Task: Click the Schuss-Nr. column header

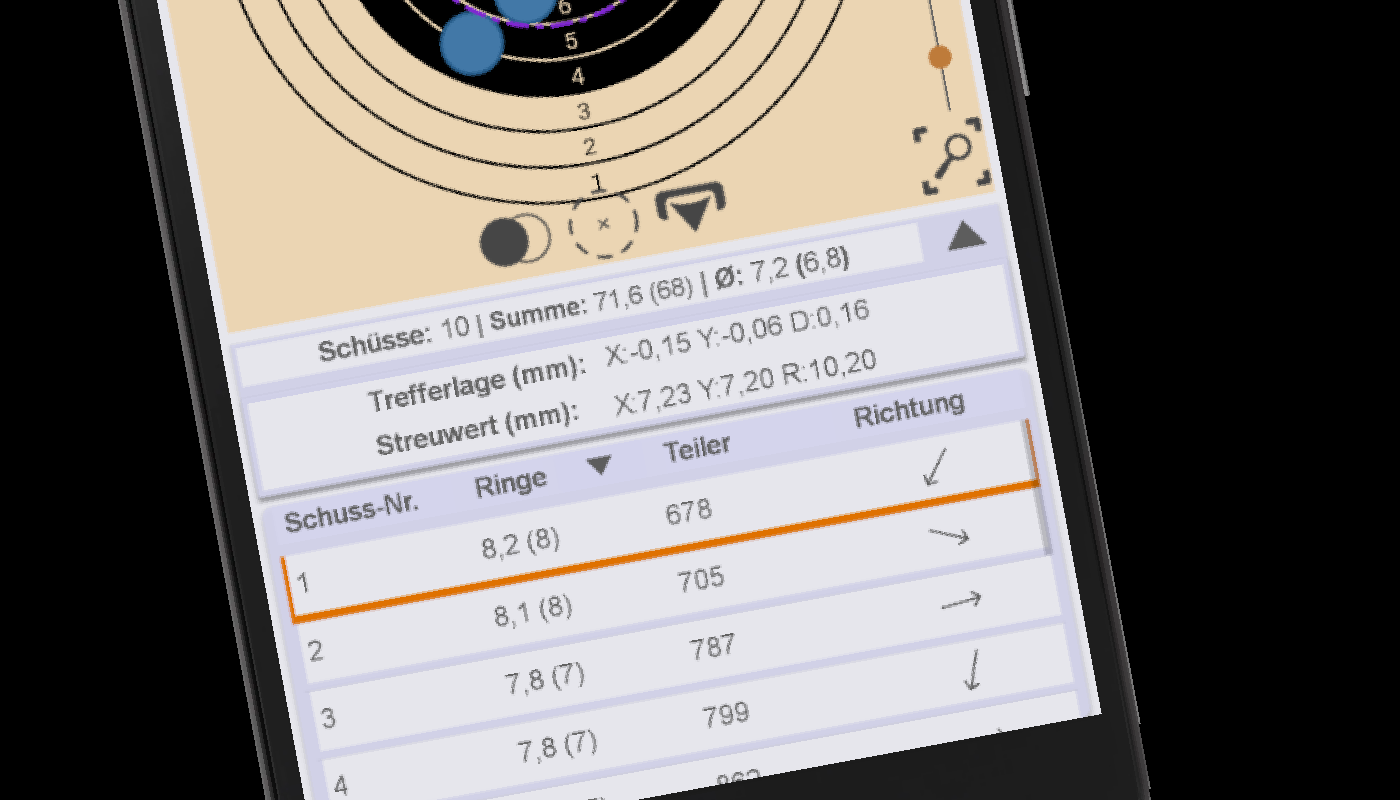Action: pyautogui.click(x=351, y=511)
